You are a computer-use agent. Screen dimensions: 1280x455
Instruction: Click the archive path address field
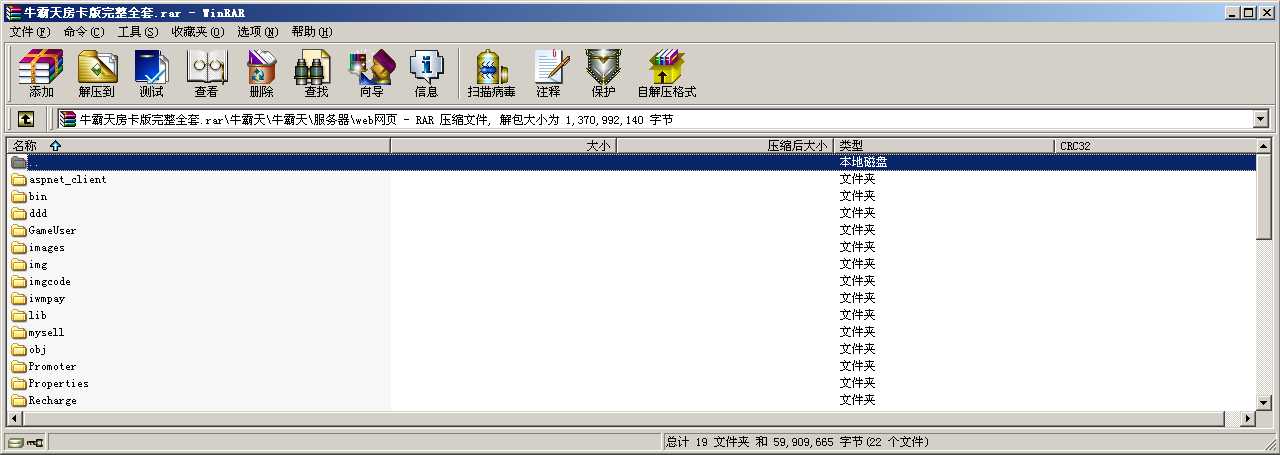(654, 119)
